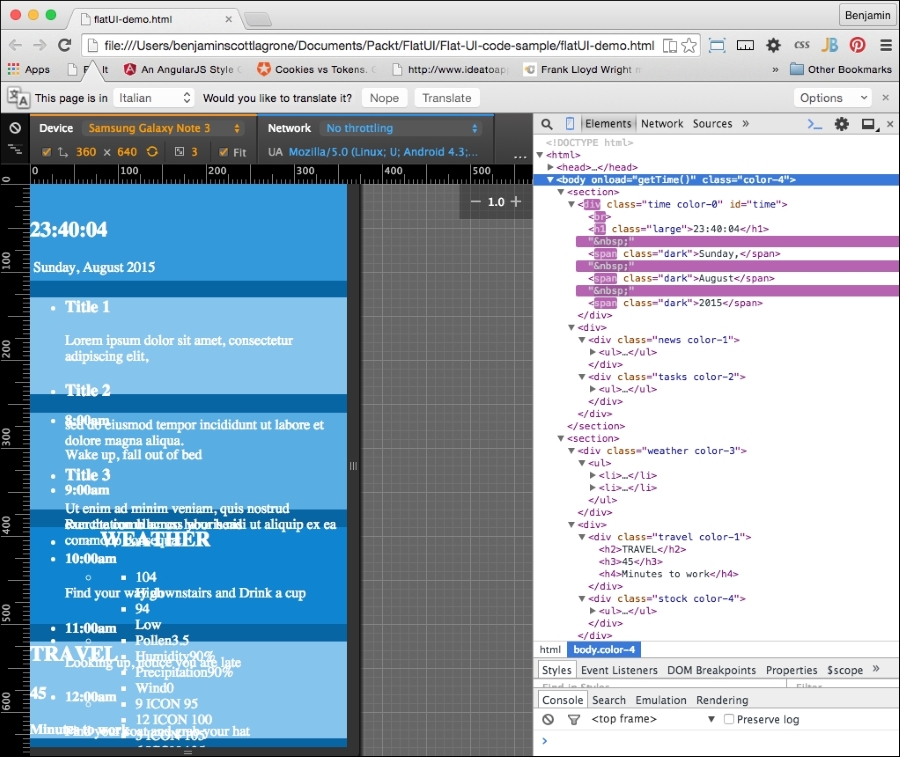
Task: Click the console filter funnel icon
Action: coord(574,719)
